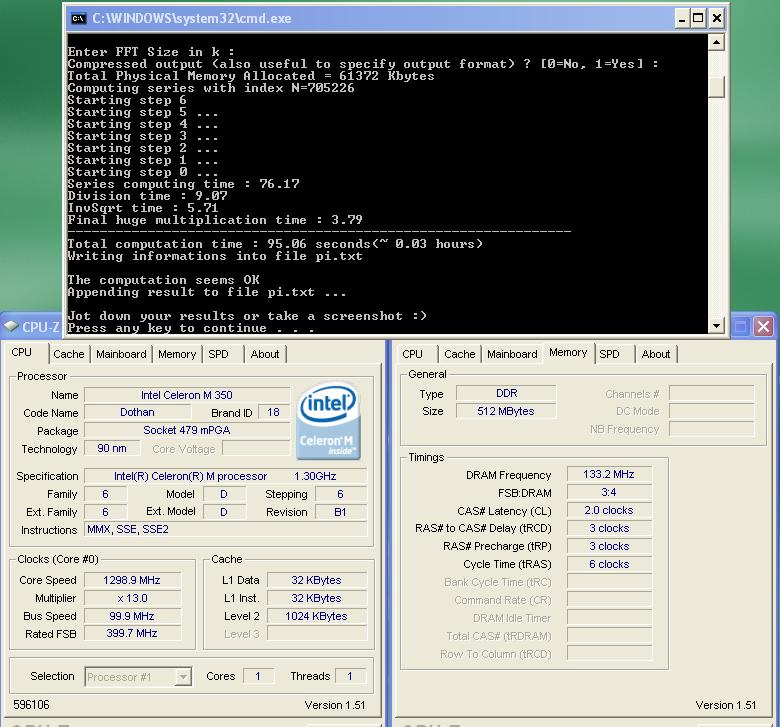780x727 pixels.
Task: Switch to SPD tab in right CPU-Z window
Action: [x=609, y=354]
